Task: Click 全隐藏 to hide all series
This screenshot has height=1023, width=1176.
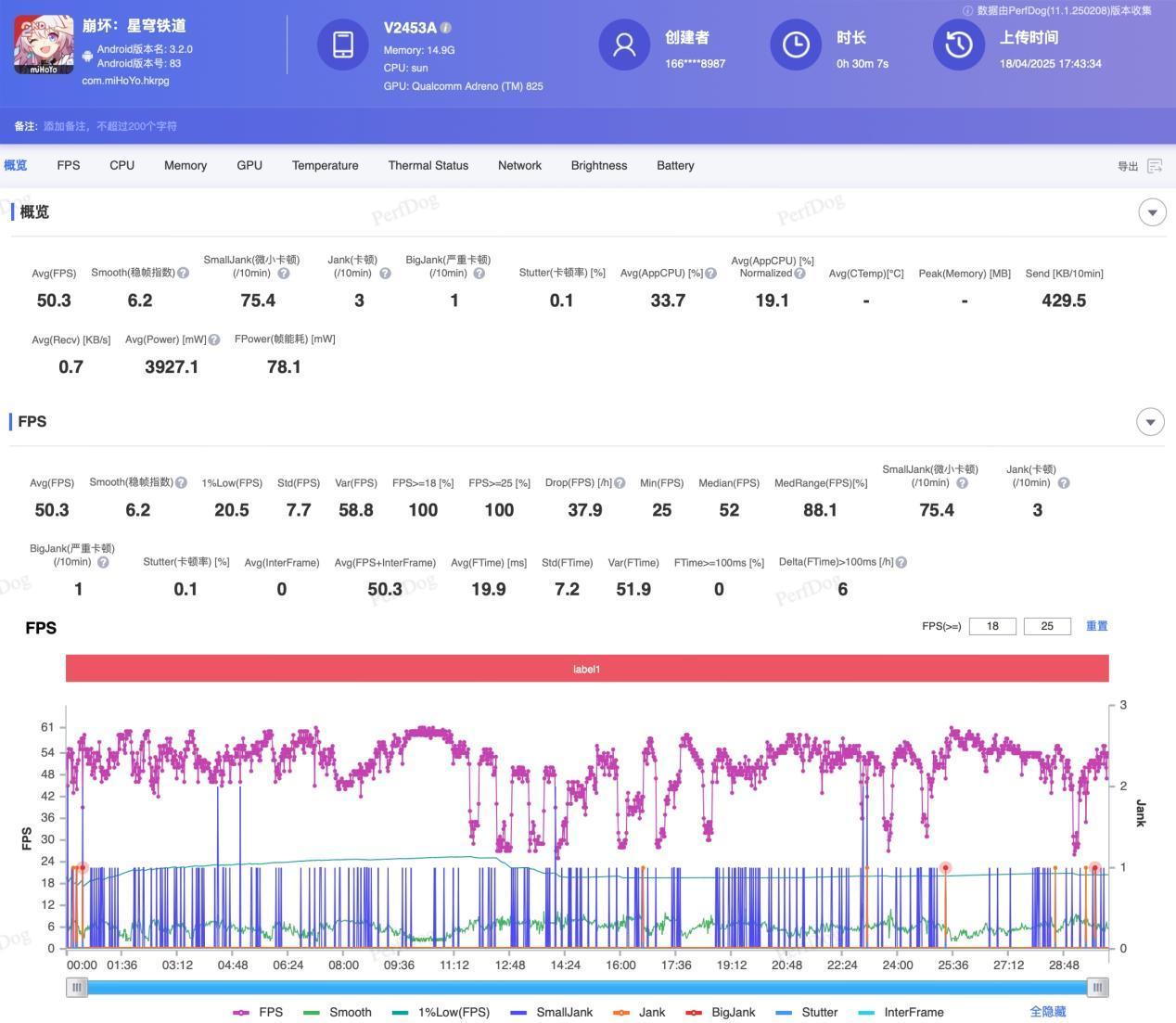Action: pyautogui.click(x=1047, y=1012)
